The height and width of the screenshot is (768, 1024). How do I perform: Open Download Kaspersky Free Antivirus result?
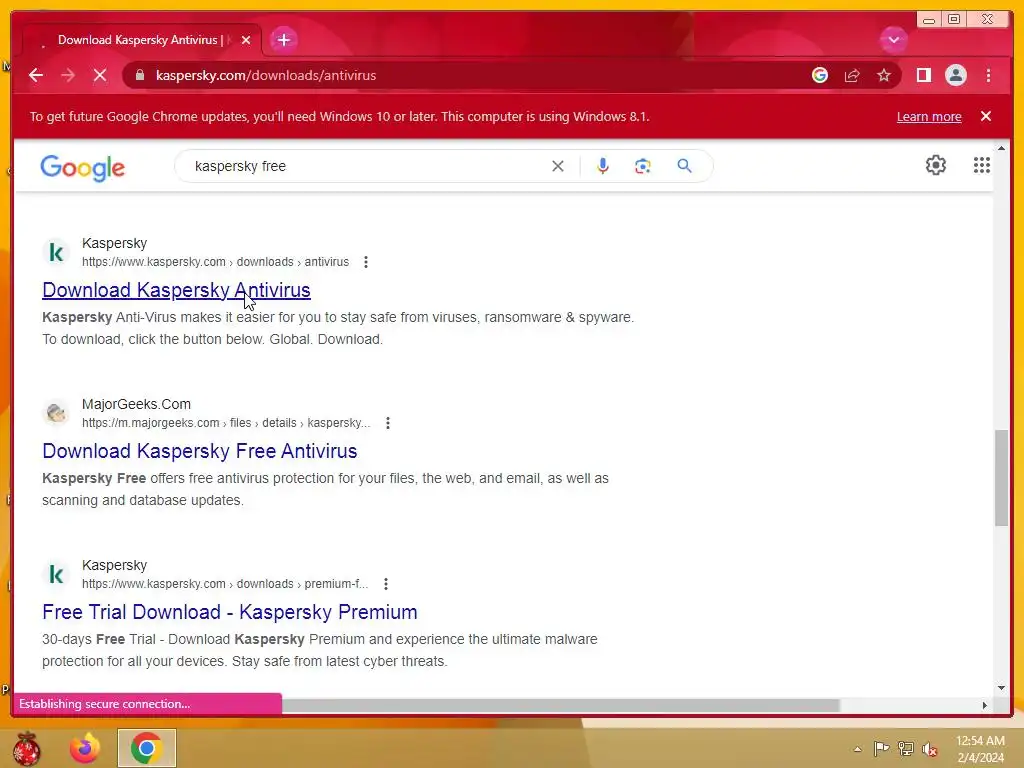tap(200, 451)
